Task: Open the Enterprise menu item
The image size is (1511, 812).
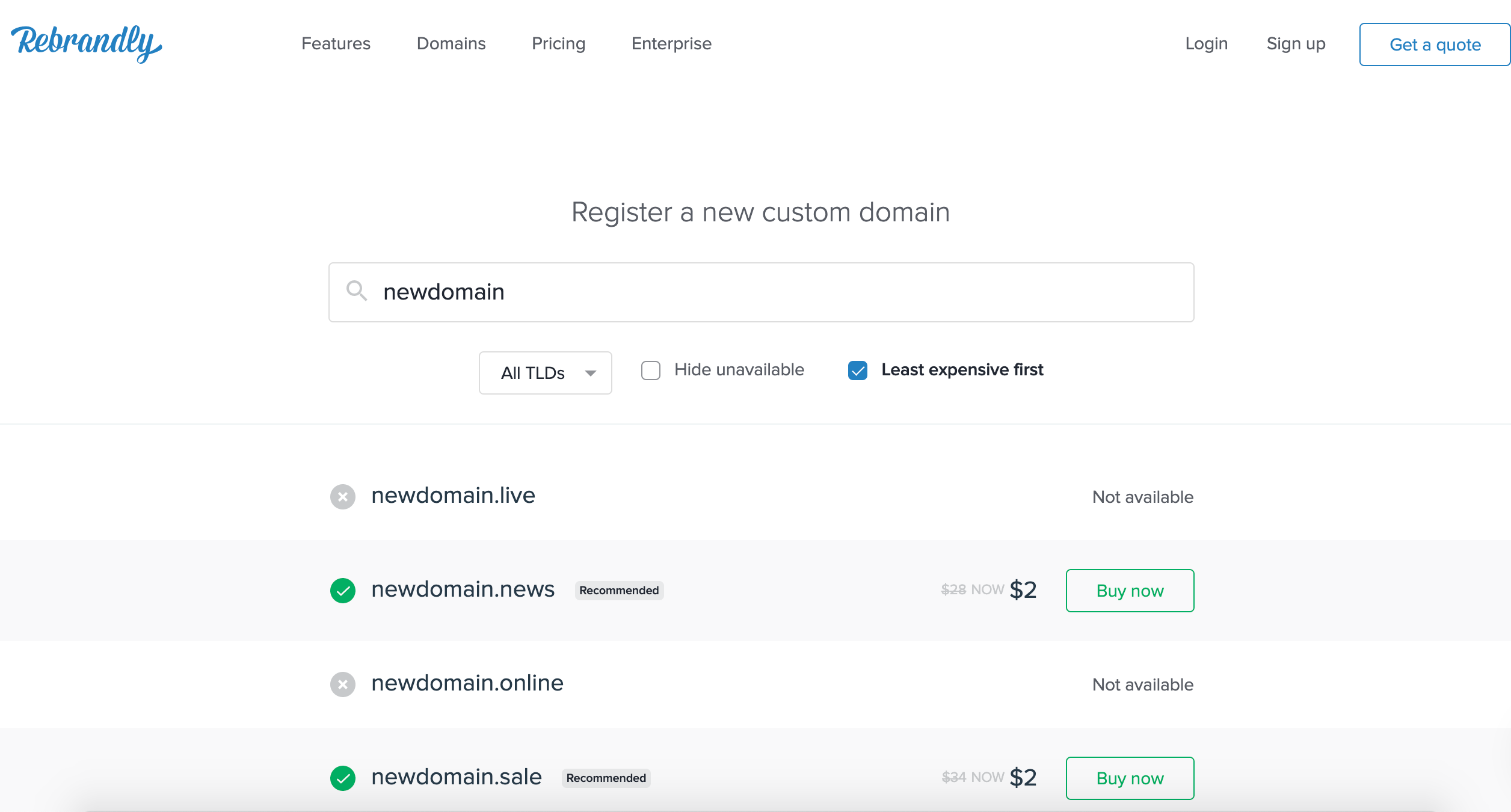Action: point(671,44)
